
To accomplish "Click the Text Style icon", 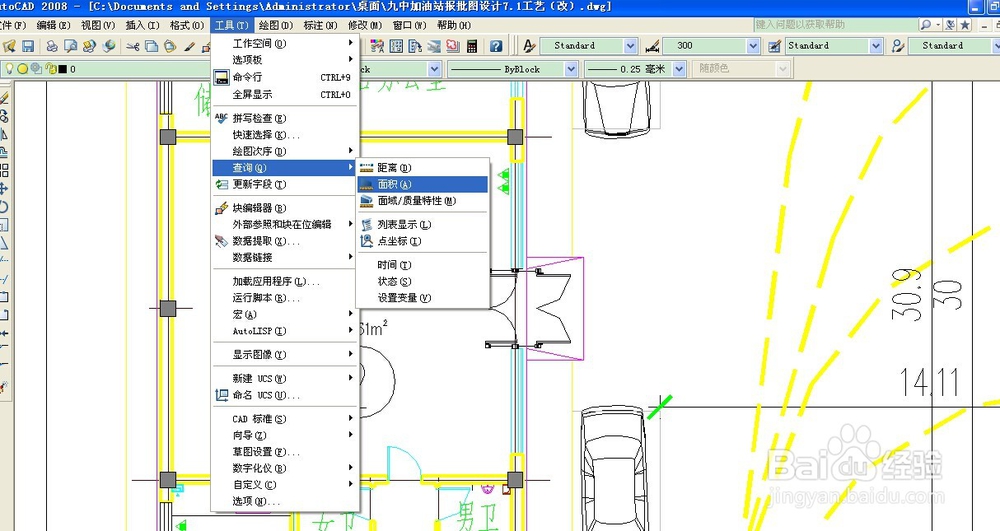I will click(x=529, y=46).
